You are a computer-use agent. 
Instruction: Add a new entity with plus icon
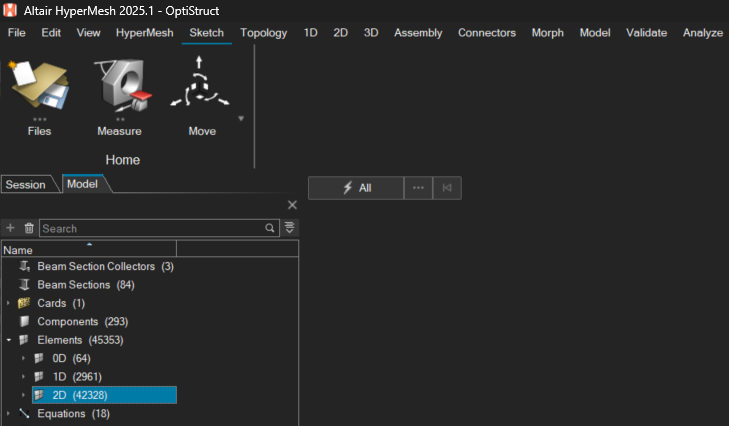[10, 228]
